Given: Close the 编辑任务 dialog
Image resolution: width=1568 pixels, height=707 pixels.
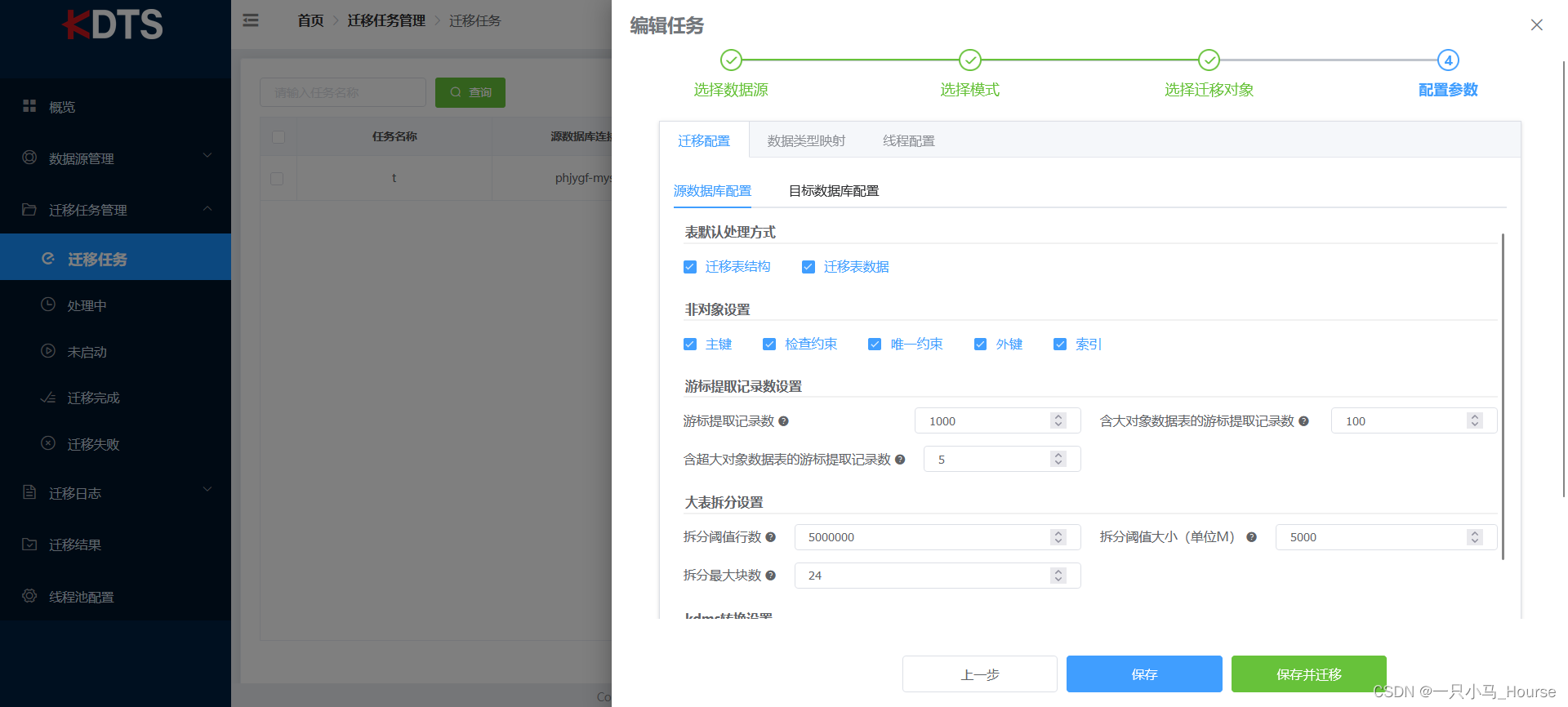Looking at the screenshot, I should 1536,24.
